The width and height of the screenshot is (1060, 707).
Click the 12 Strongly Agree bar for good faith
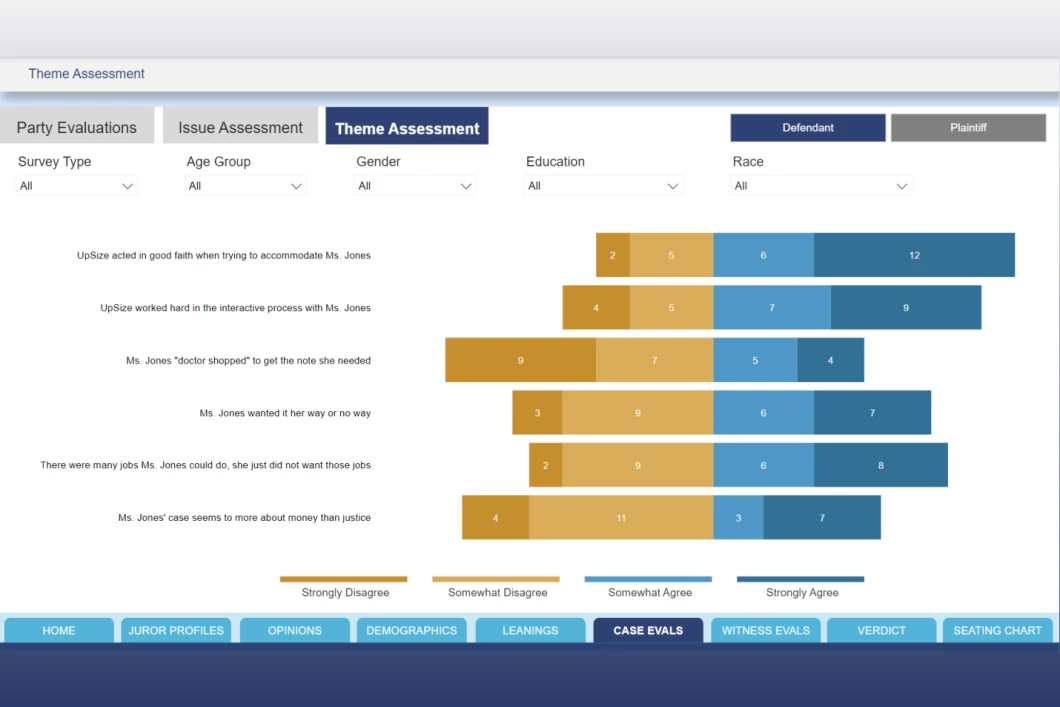coord(914,255)
